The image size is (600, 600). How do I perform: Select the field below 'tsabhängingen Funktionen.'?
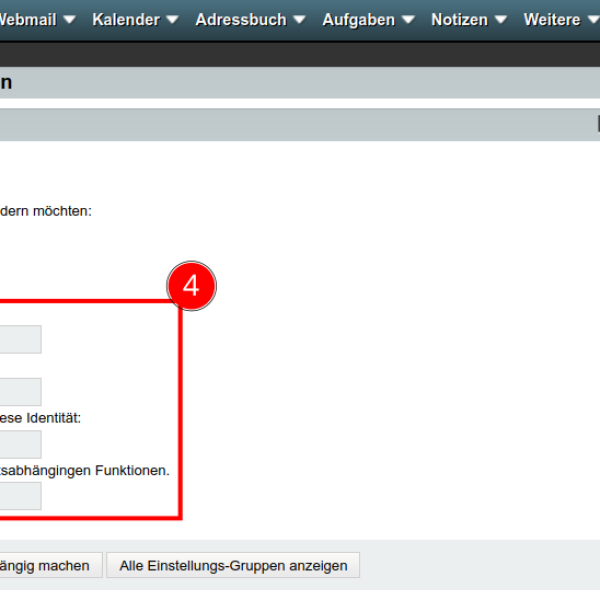click(x=20, y=496)
